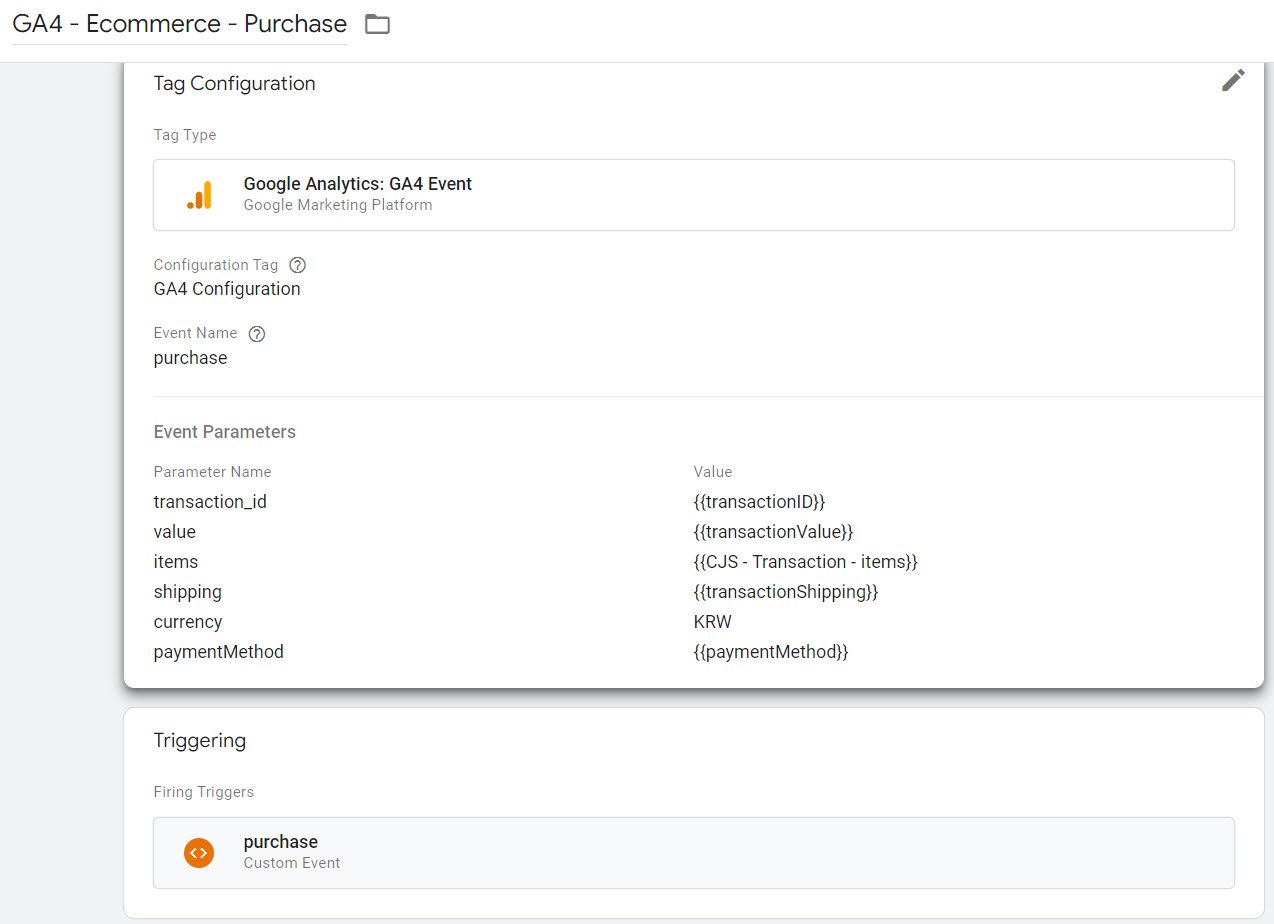This screenshot has height=924, width=1274.
Task: Click the {{paymentMethod}} variable value
Action: click(x=771, y=652)
